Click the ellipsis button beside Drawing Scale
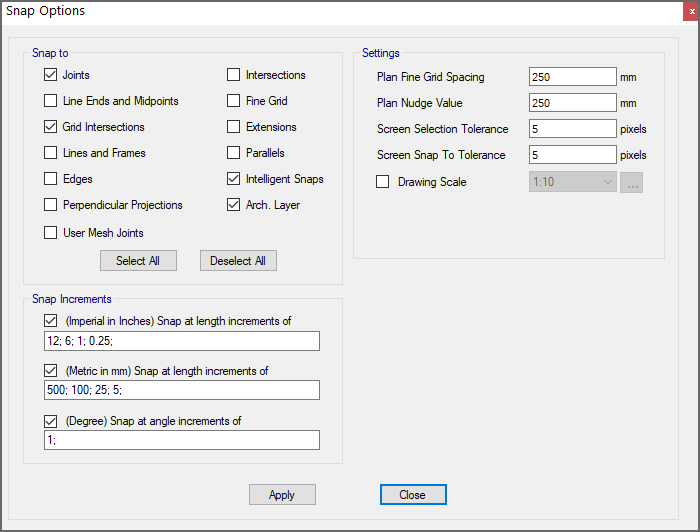The image size is (700, 532). point(631,182)
